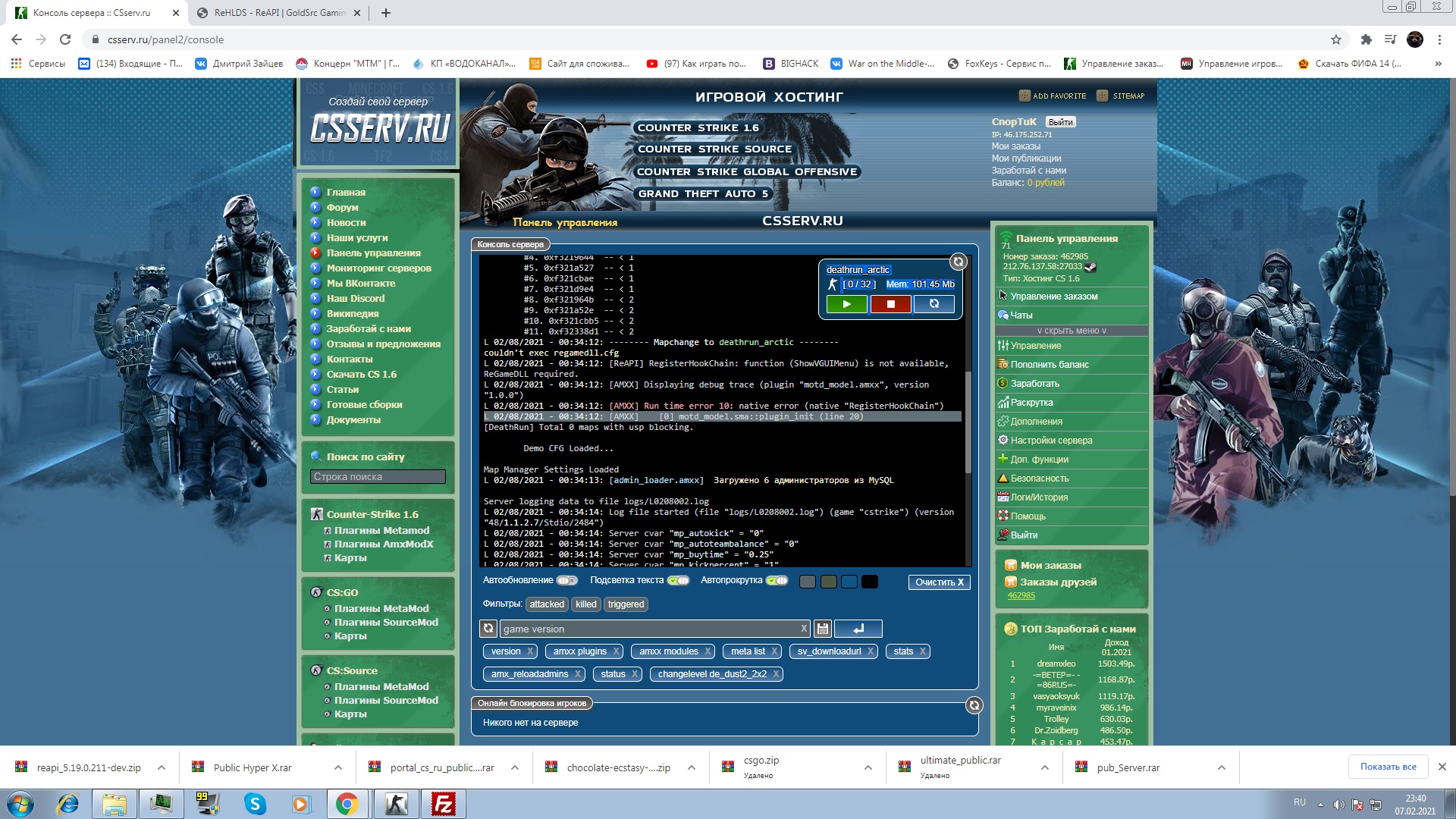Save the command with the floppy disk icon
Image resolution: width=1456 pixels, height=819 pixels.
coord(822,629)
